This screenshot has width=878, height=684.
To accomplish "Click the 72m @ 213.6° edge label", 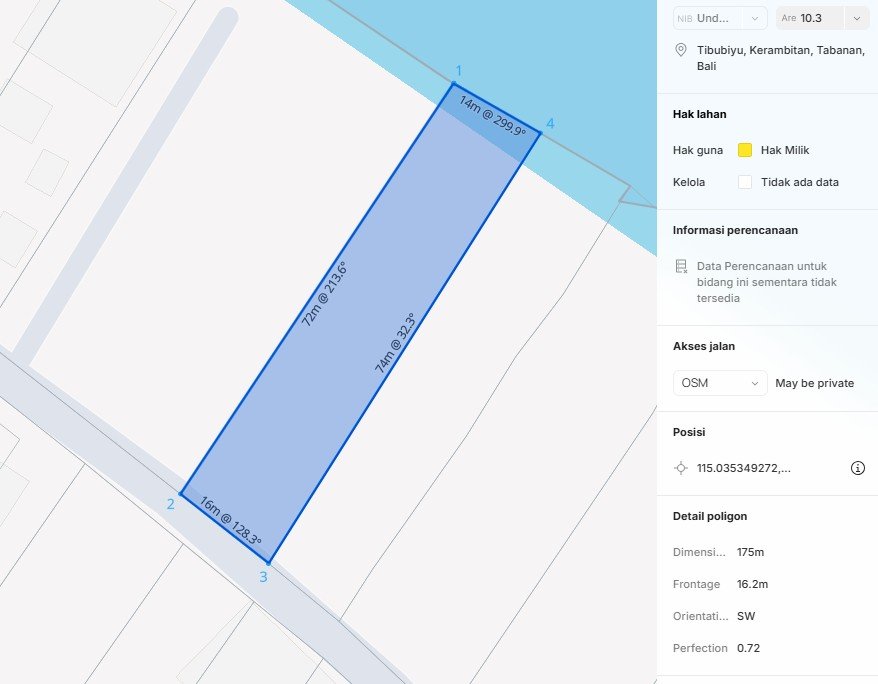I will pyautogui.click(x=324, y=294).
